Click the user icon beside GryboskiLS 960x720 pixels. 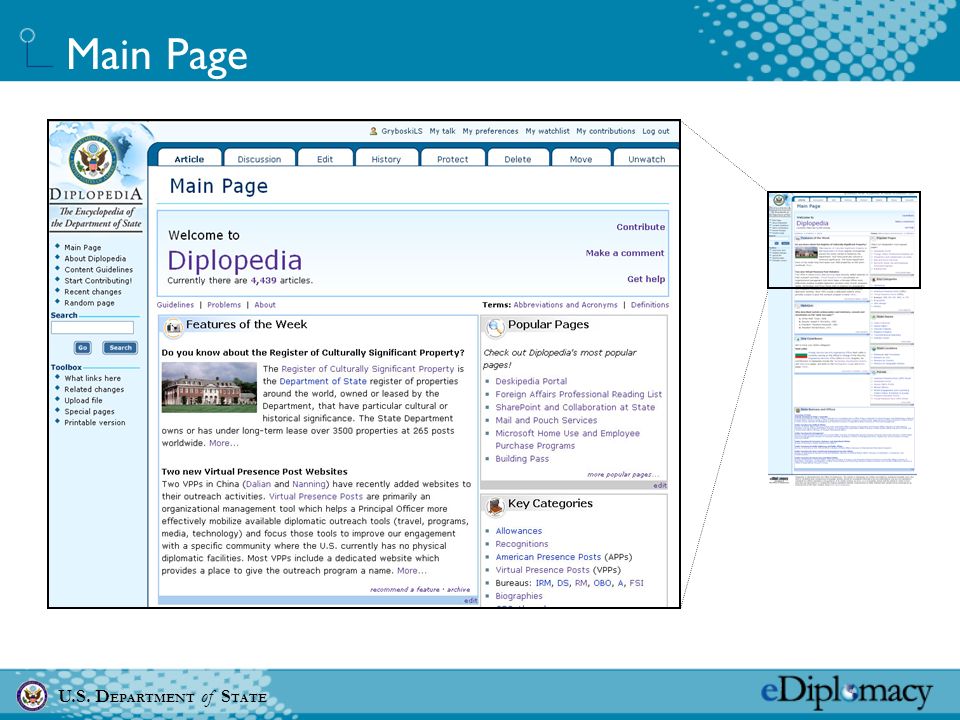[x=373, y=131]
